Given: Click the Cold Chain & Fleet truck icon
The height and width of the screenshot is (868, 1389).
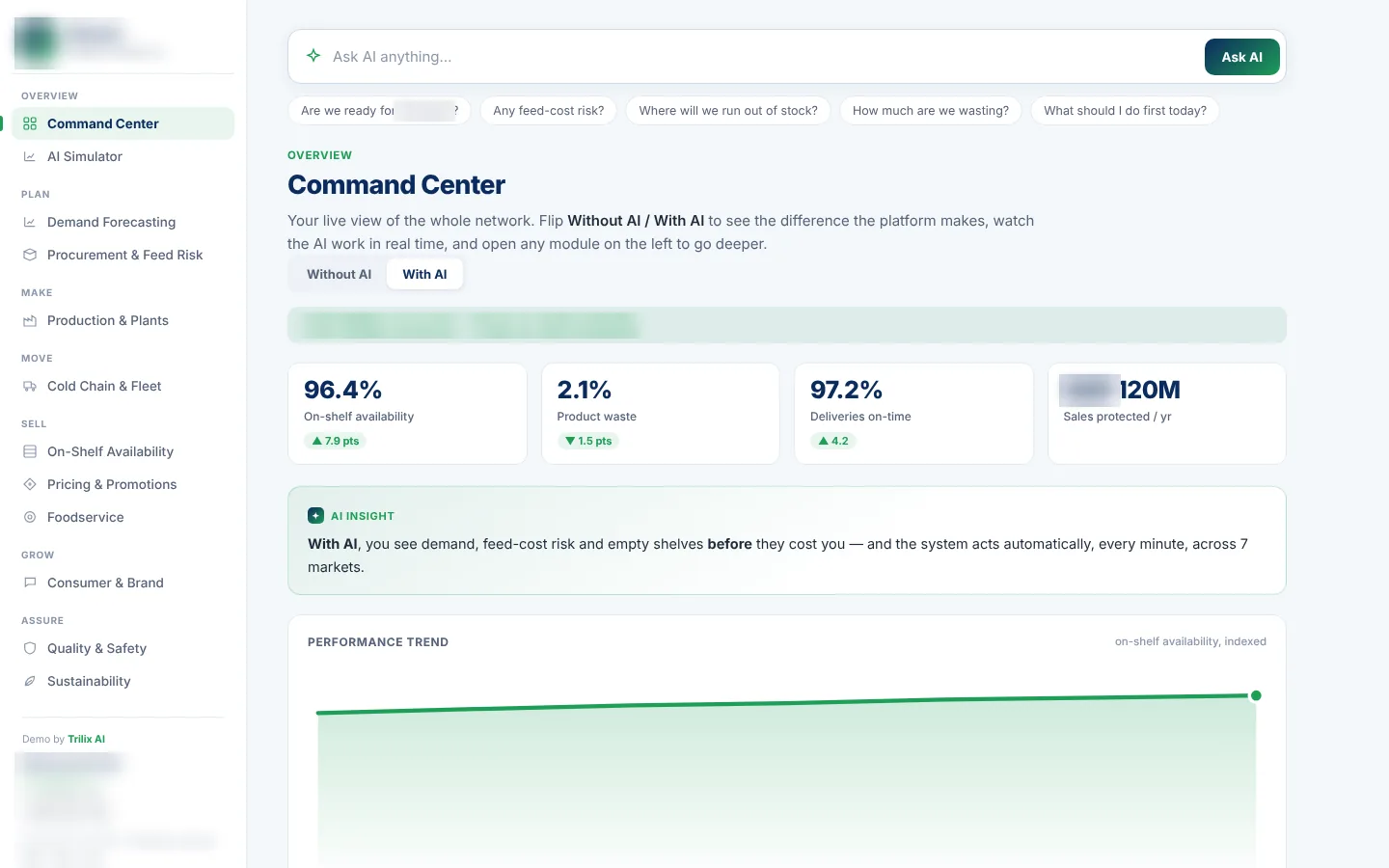Looking at the screenshot, I should [30, 386].
